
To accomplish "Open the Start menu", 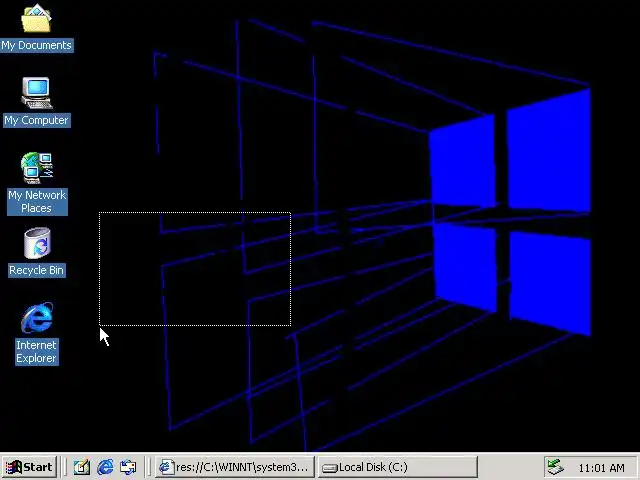I will pos(29,467).
